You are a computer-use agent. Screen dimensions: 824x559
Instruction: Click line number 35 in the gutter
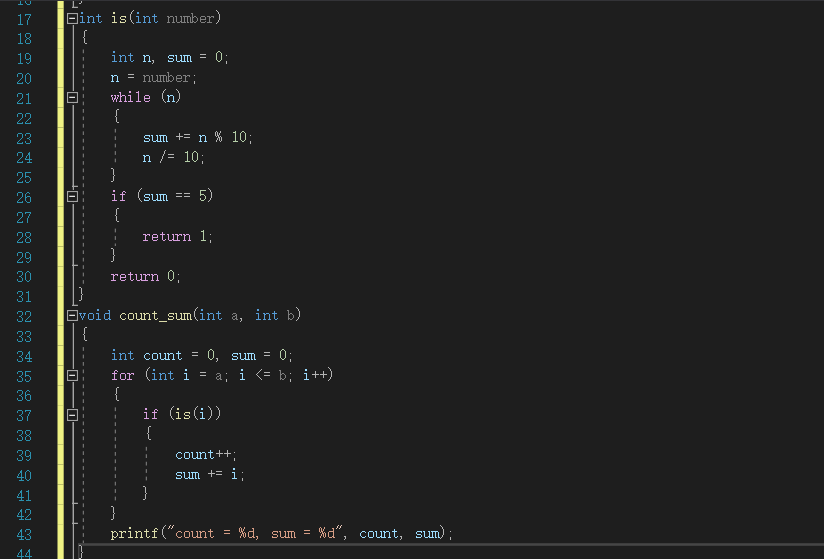[x=24, y=377]
